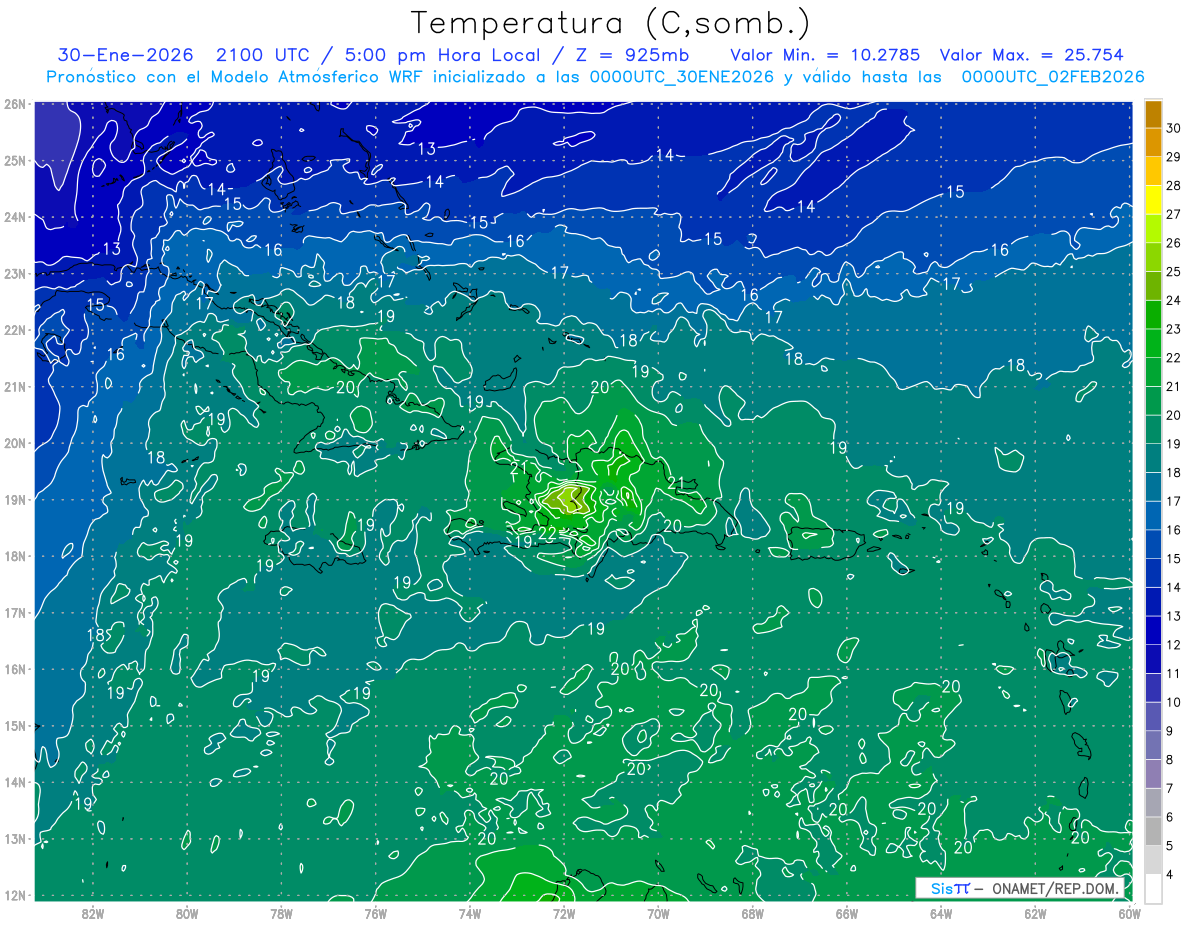
Task: Click the "12N" latitude axis label
Action: coord(15,895)
